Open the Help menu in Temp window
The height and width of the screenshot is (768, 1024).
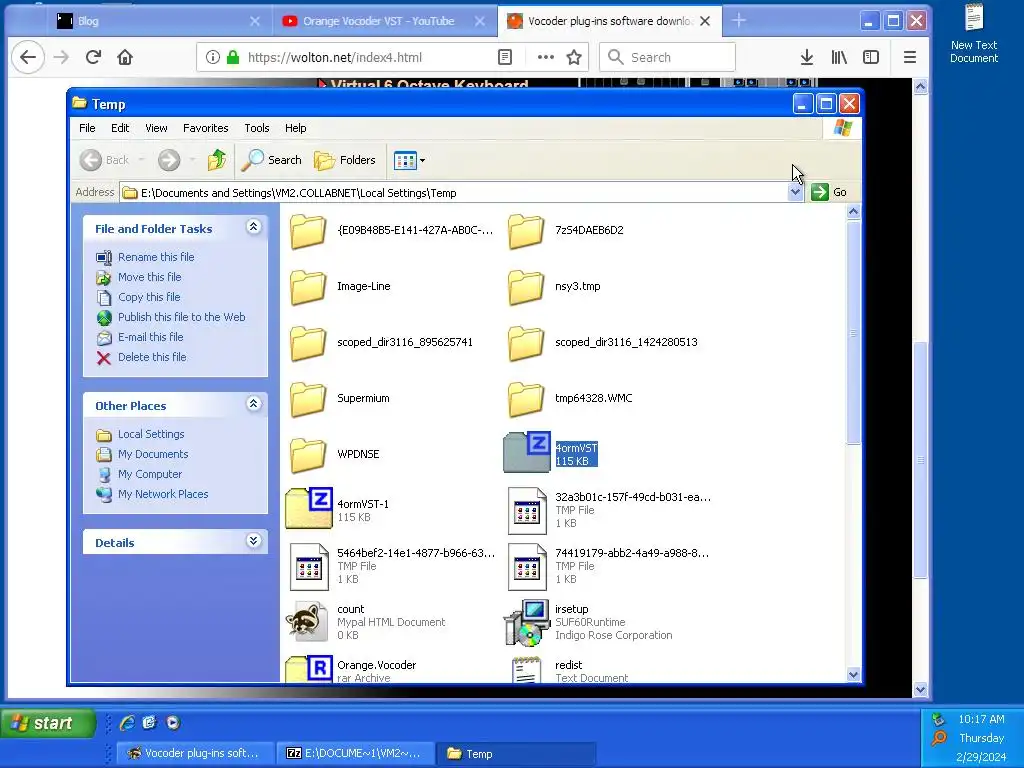[x=295, y=128]
